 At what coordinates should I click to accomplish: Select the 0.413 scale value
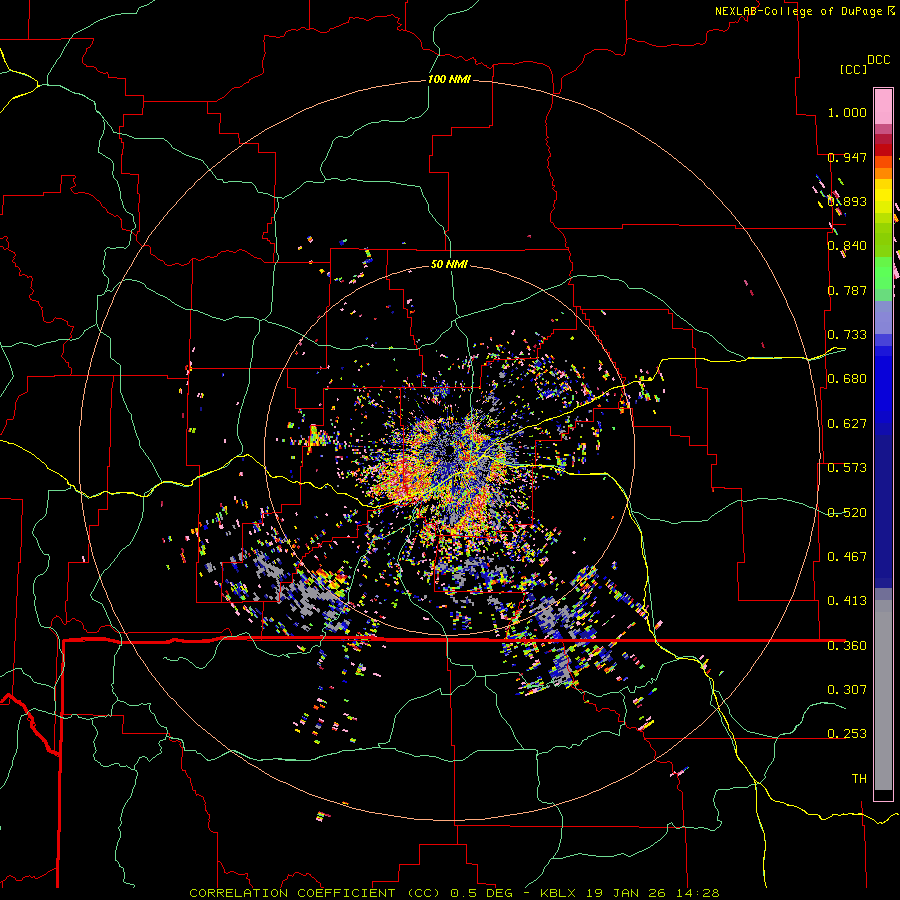click(847, 601)
